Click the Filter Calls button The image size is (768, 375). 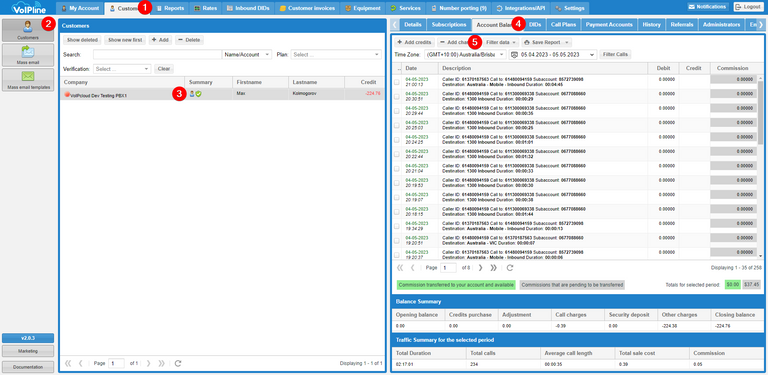pyautogui.click(x=616, y=55)
